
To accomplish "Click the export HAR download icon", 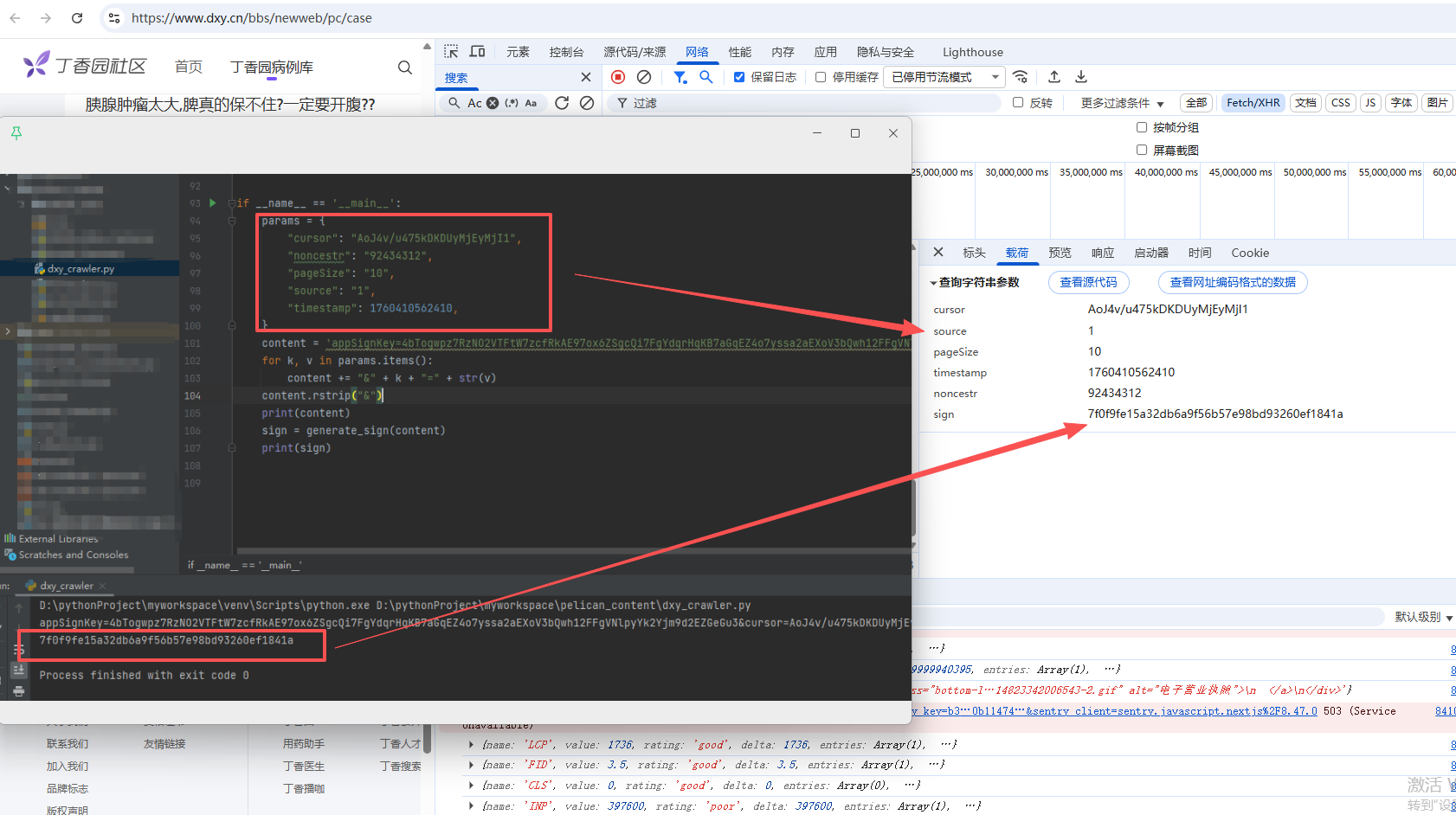I will click(1081, 77).
